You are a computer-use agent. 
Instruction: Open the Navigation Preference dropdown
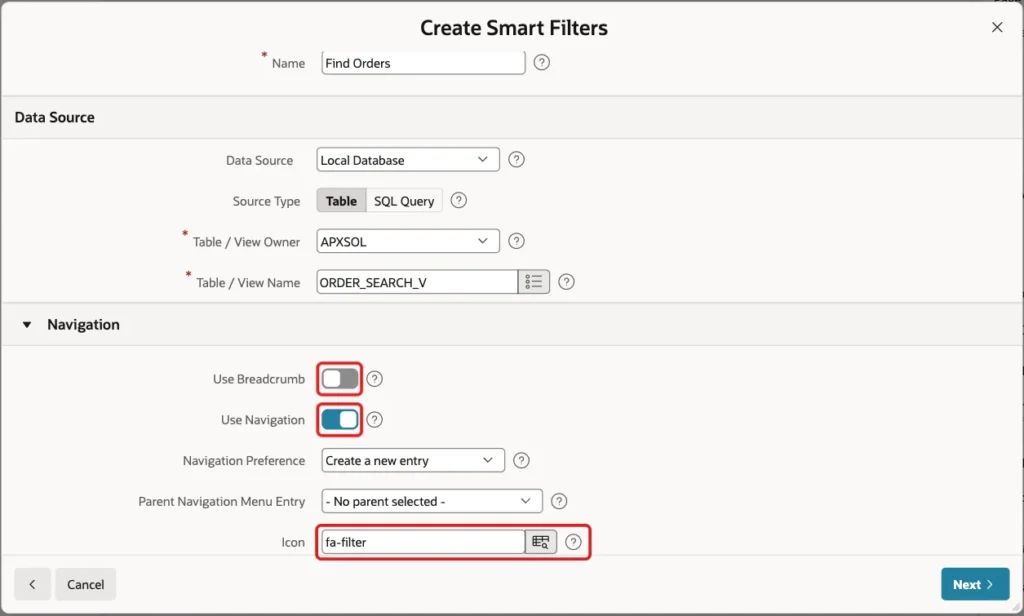pyautogui.click(x=413, y=461)
